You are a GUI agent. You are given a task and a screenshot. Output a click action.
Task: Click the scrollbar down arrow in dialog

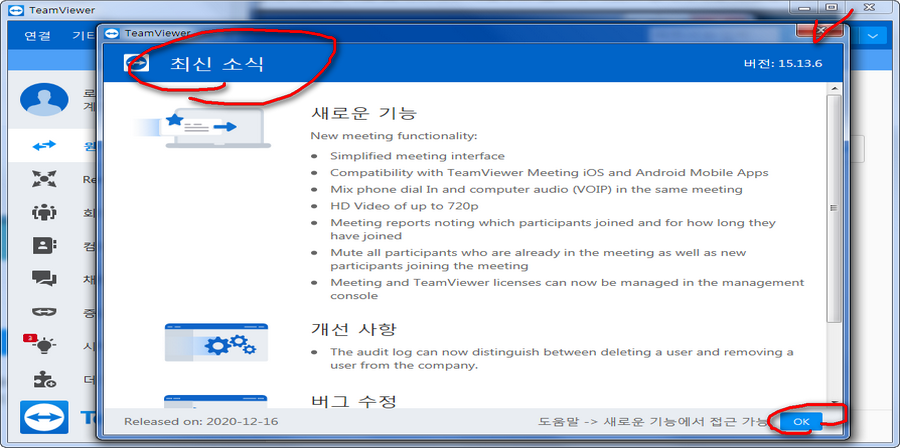pyautogui.click(x=834, y=403)
